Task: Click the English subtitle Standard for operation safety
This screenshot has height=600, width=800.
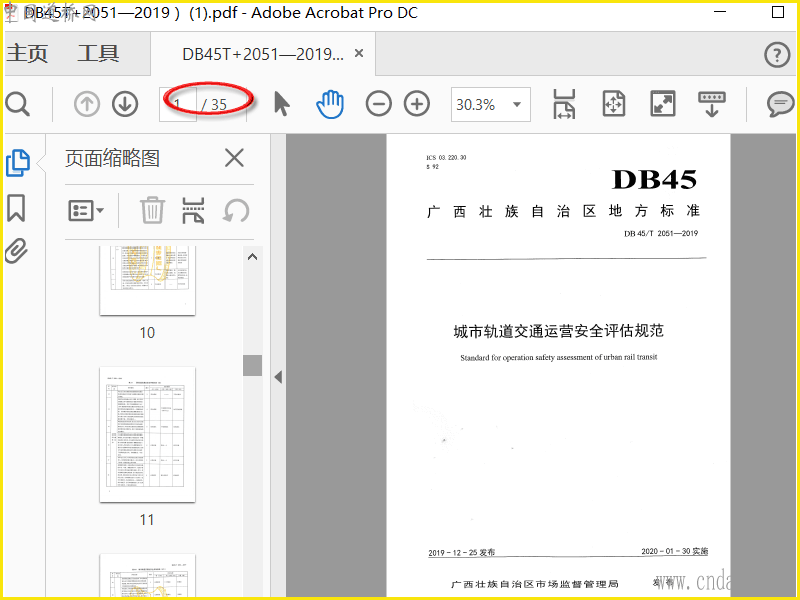Action: point(559,357)
